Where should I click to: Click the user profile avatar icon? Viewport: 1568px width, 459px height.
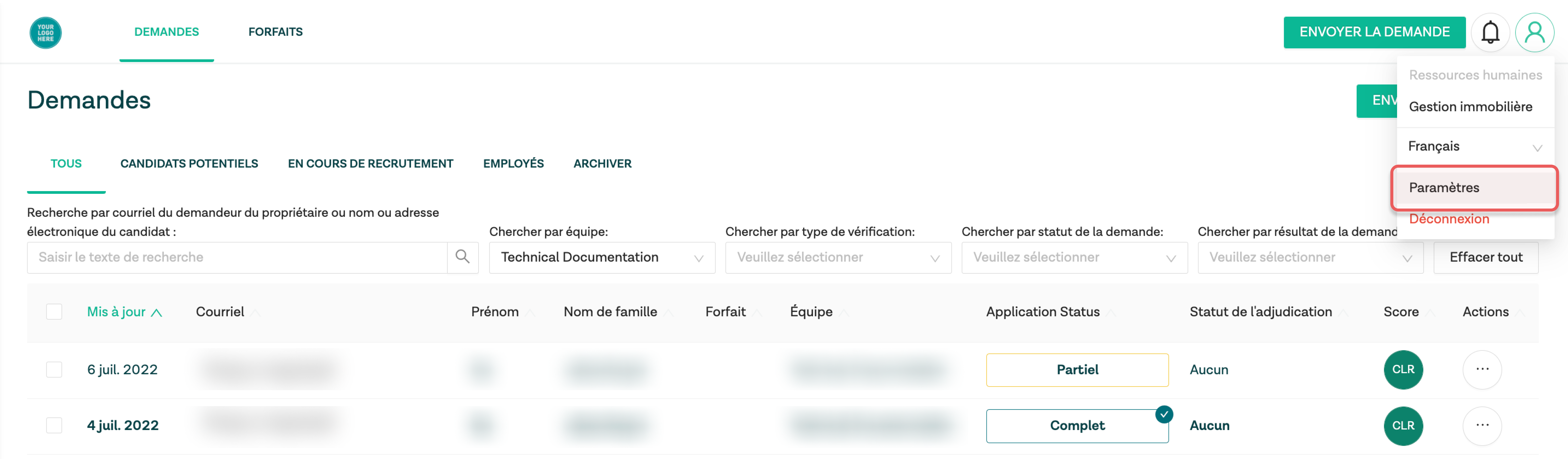(x=1535, y=32)
